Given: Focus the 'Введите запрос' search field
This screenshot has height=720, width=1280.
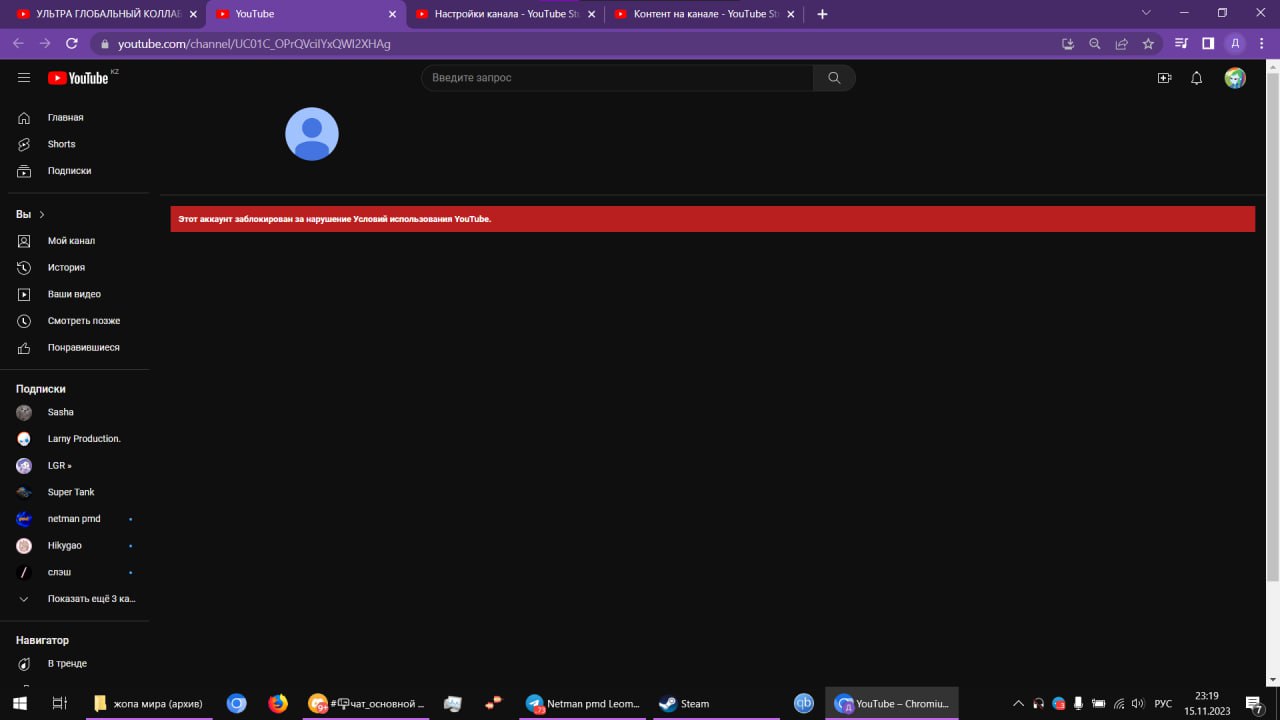Looking at the screenshot, I should pyautogui.click(x=617, y=78).
